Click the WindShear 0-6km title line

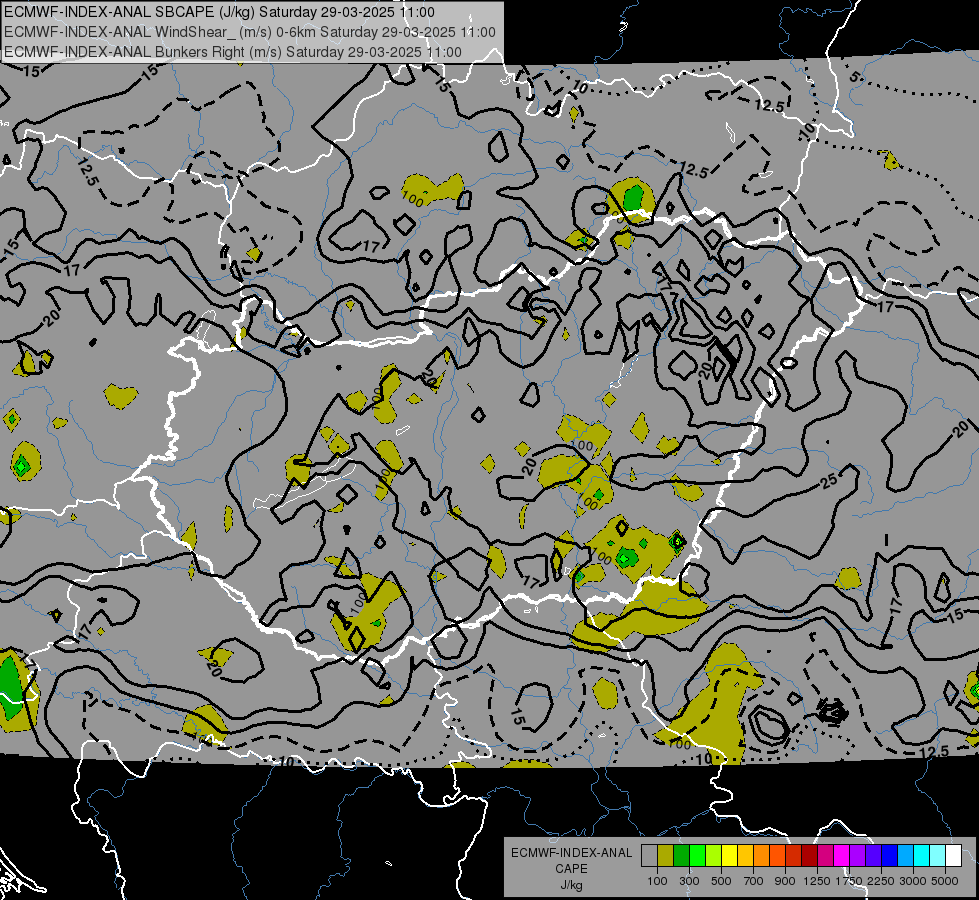250,32
